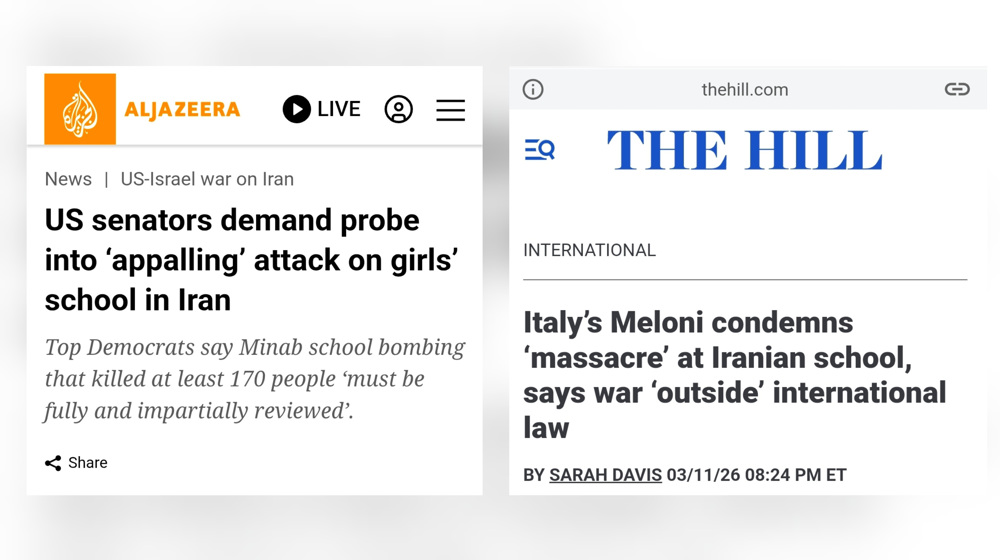Open the Meloni condemns massacre headline

coord(734,374)
